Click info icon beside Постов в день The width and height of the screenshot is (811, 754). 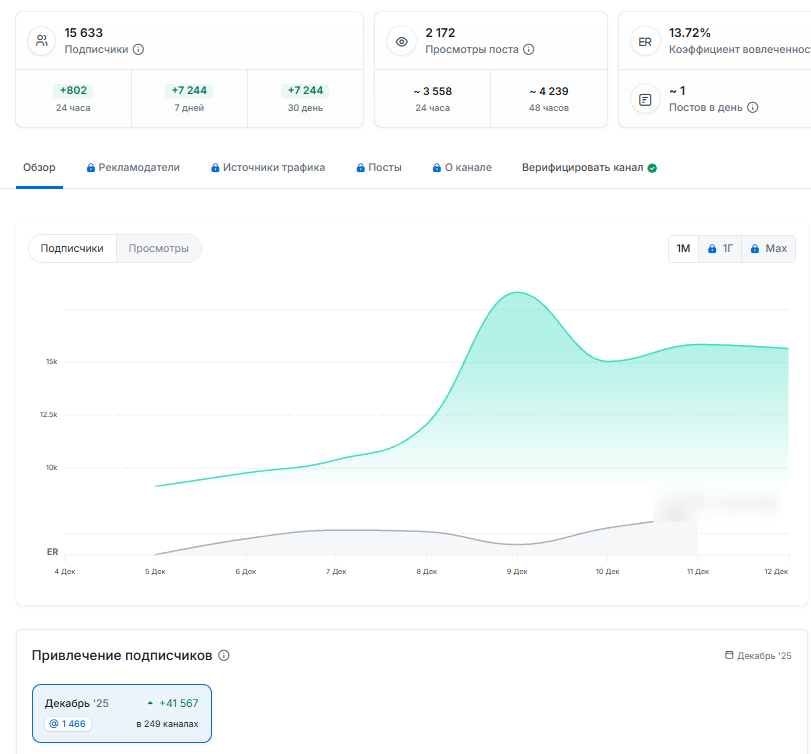tap(753, 107)
